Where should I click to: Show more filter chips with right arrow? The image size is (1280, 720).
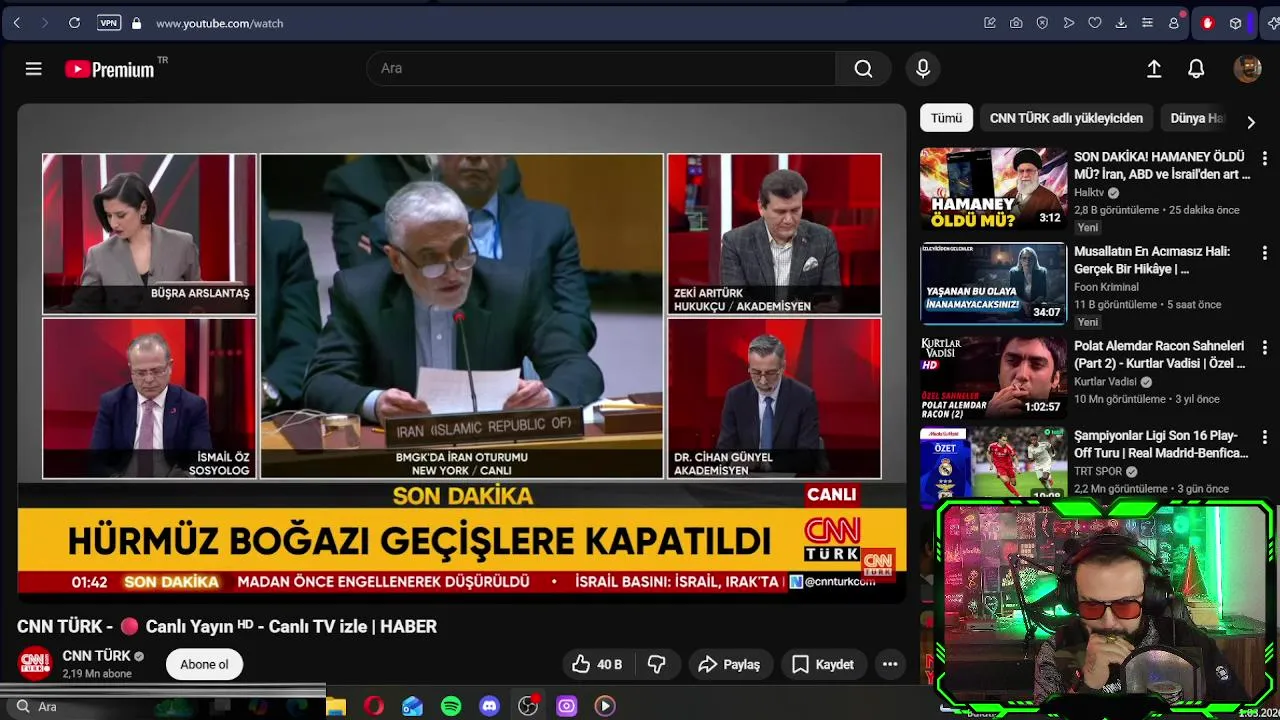tap(1250, 122)
